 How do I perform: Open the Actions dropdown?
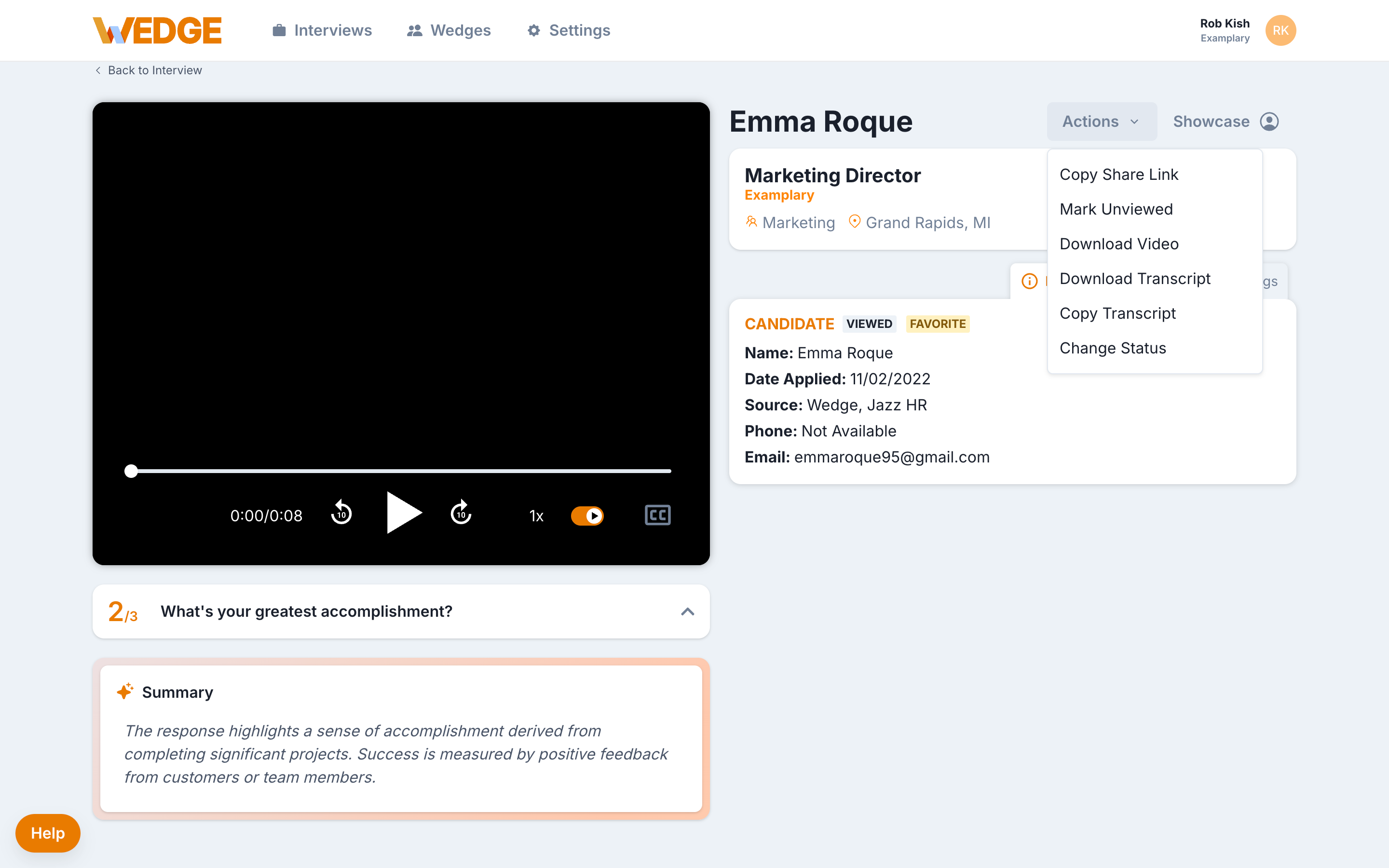1101,121
